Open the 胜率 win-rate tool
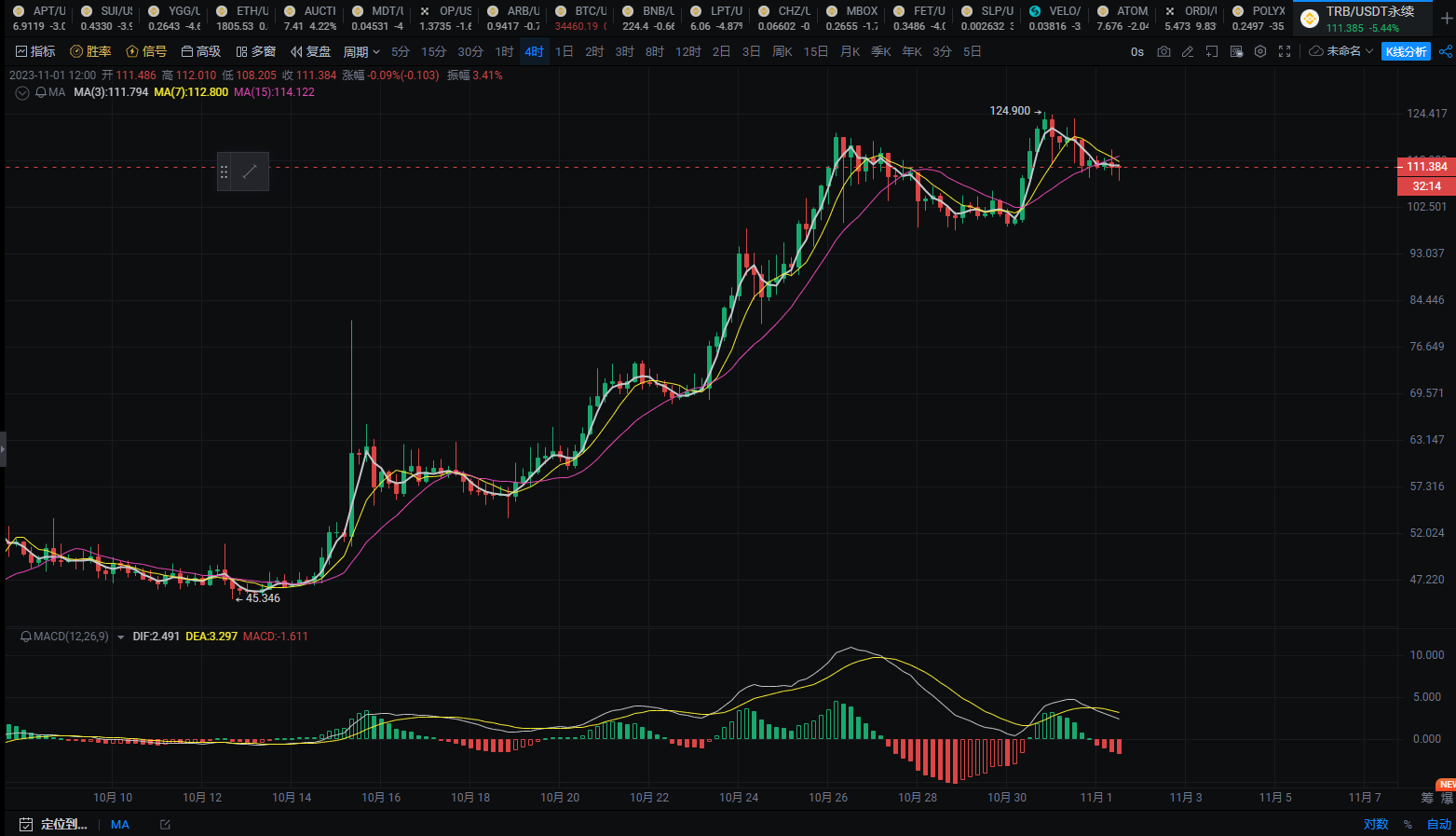Screen dimensions: 1456x836 [x=91, y=51]
